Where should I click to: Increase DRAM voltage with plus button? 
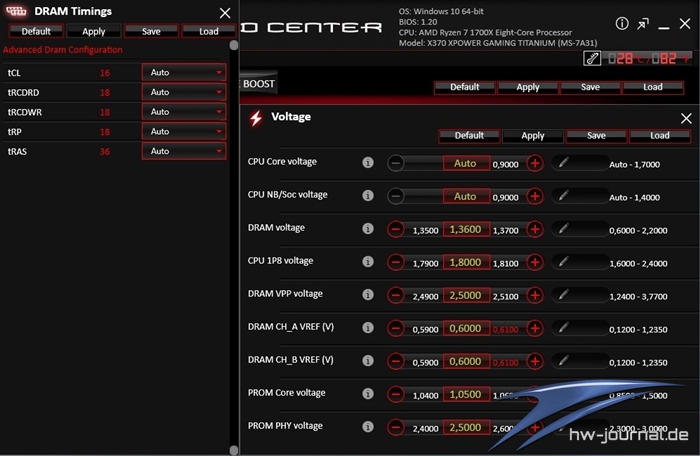pos(535,230)
